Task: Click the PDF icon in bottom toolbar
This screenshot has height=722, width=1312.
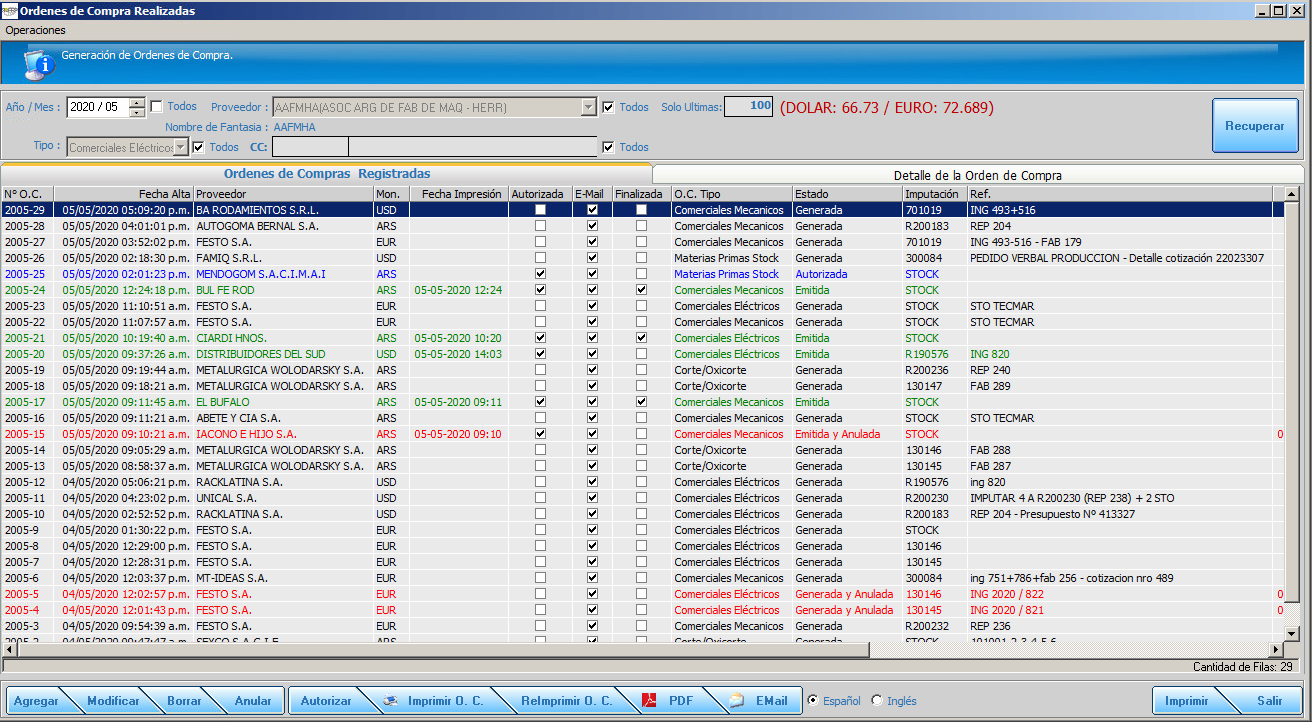Action: pos(649,701)
